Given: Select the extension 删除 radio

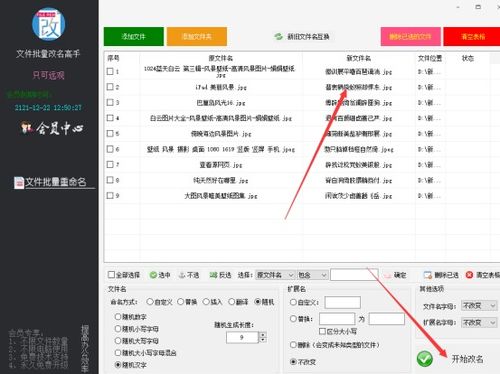Looking at the screenshot, I should pyautogui.click(x=293, y=345).
